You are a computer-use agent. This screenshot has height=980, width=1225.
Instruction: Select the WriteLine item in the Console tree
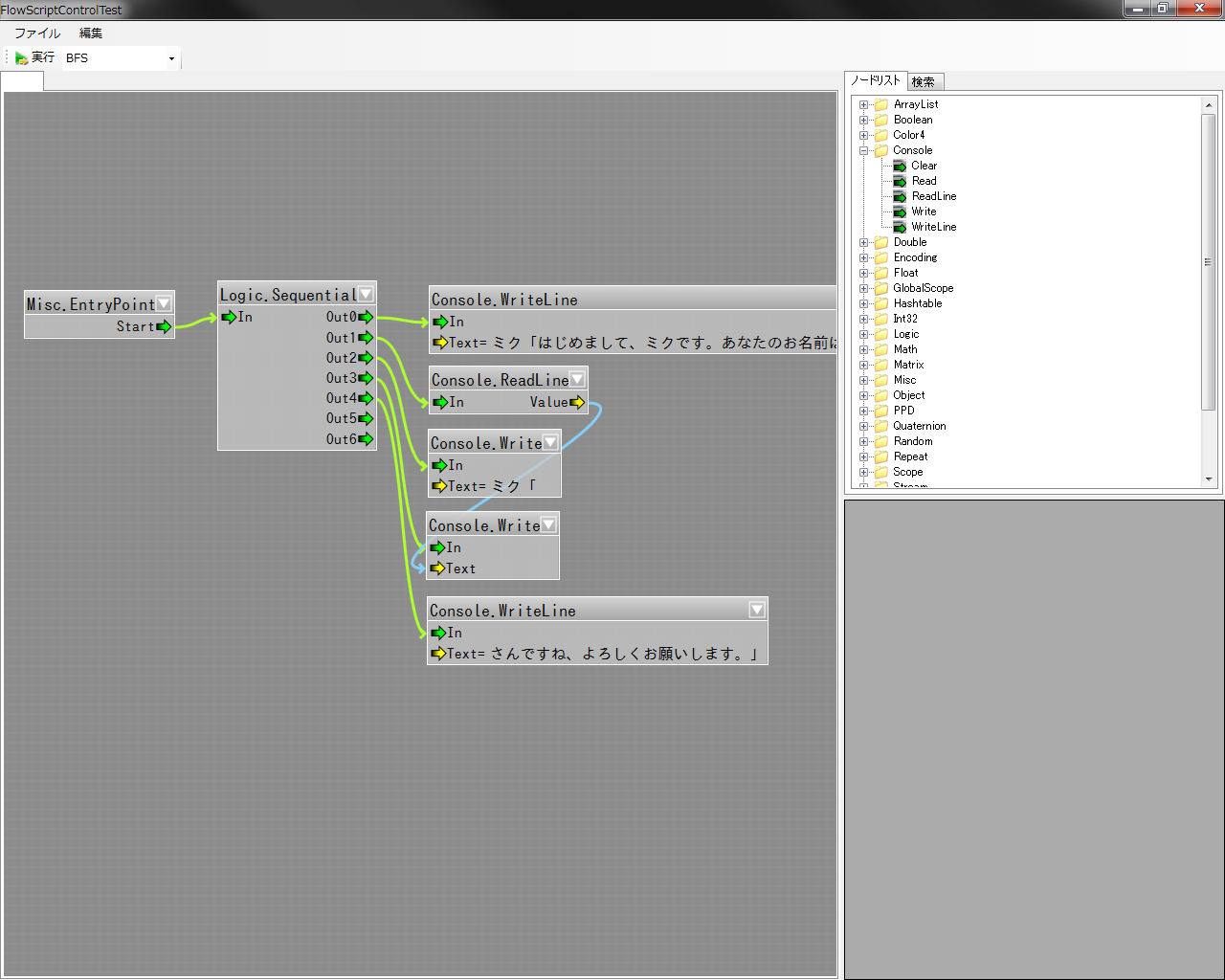tap(933, 227)
